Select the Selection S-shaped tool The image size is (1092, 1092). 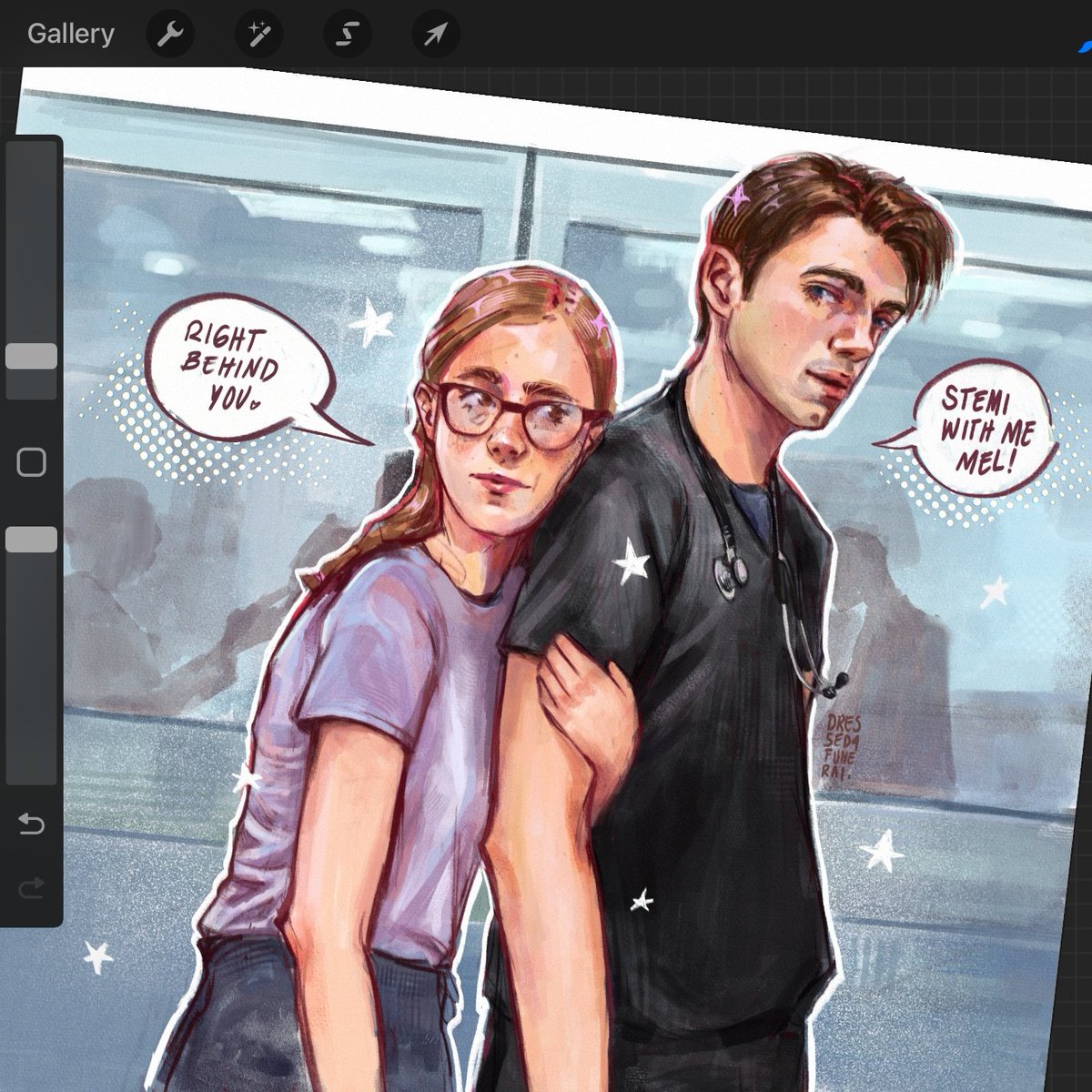(x=347, y=35)
